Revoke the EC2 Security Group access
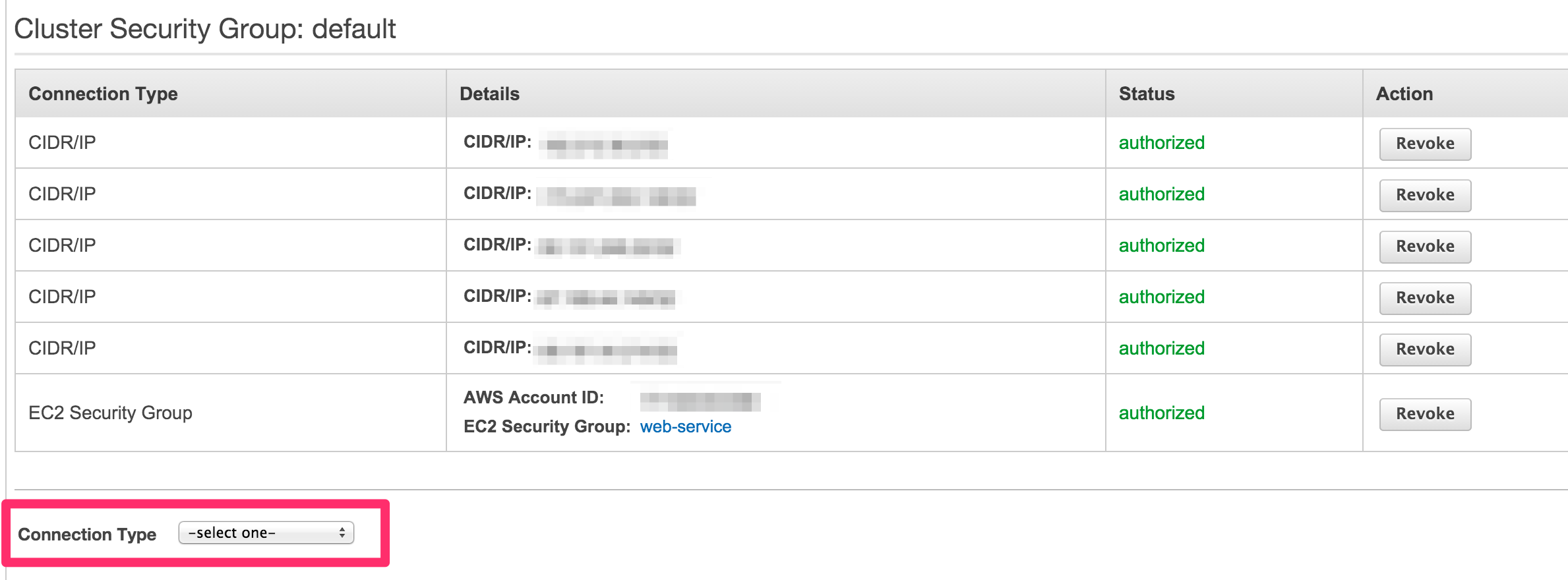The width and height of the screenshot is (1568, 580). [1424, 414]
